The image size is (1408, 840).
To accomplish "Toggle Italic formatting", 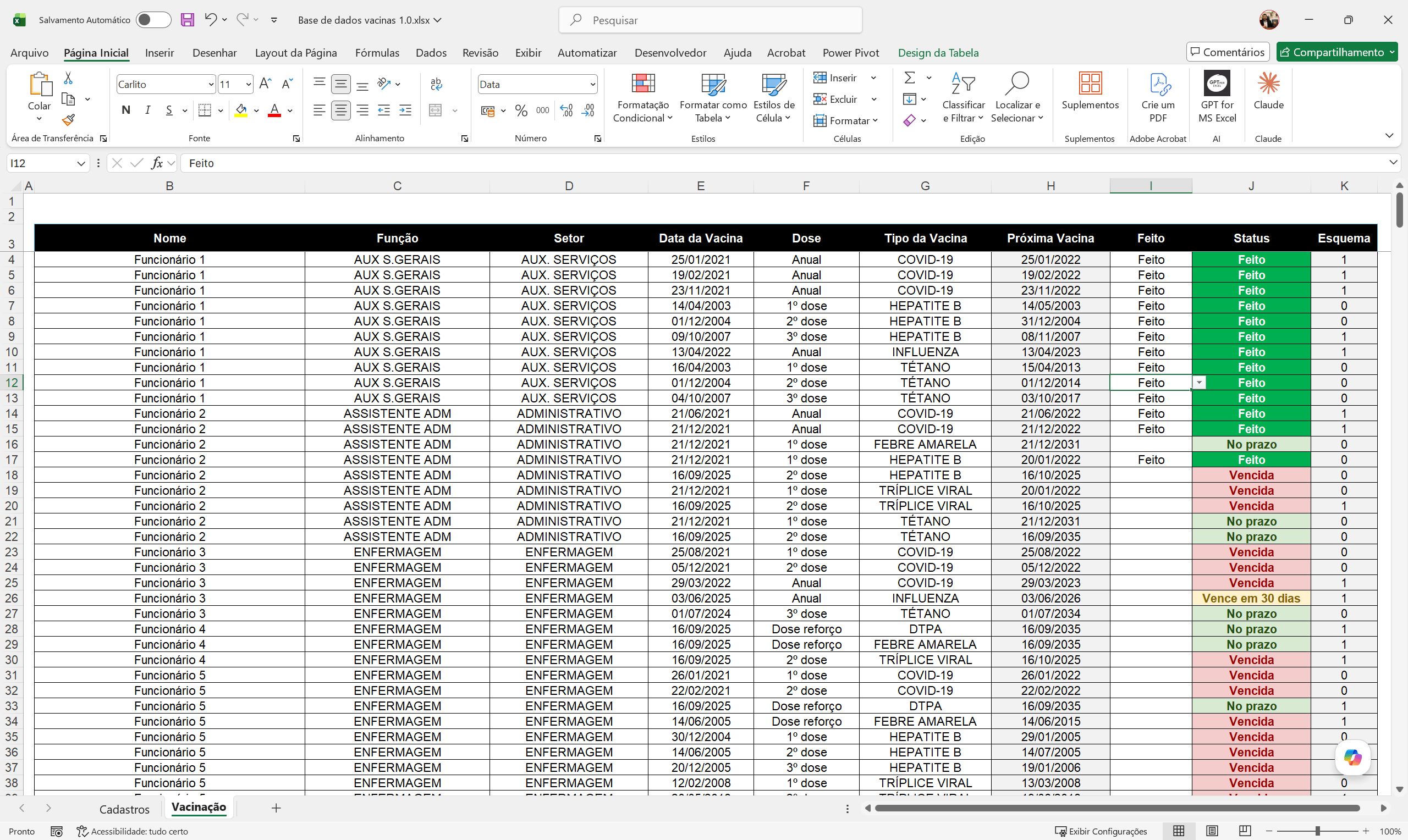I will 148,110.
